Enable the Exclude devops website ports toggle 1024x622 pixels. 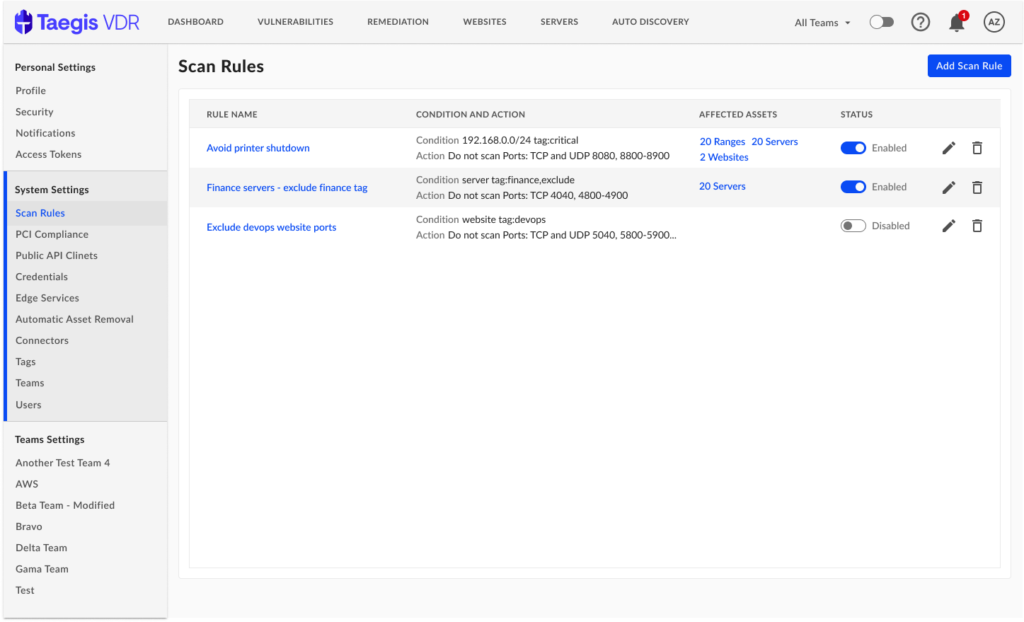(853, 226)
